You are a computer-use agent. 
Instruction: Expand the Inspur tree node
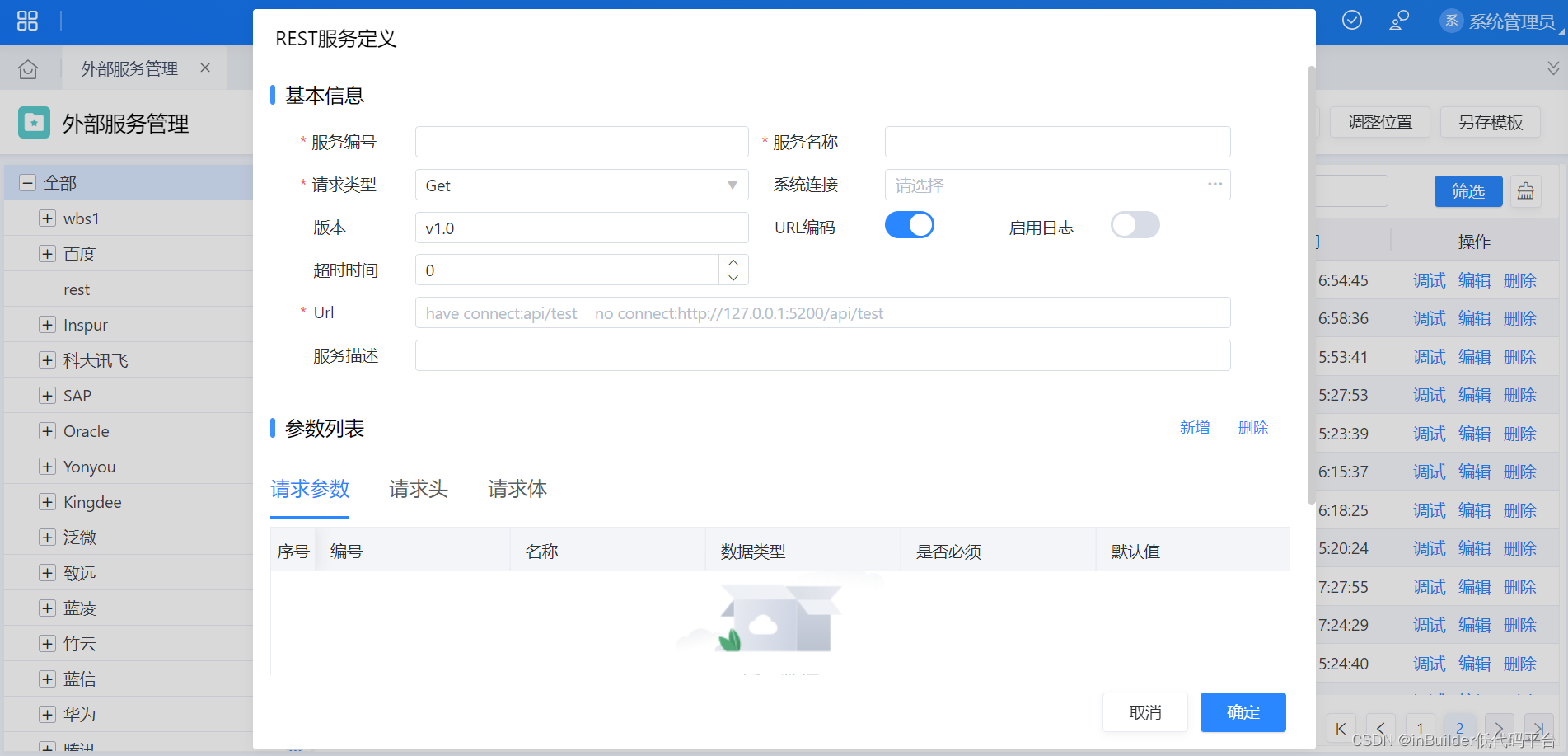click(47, 325)
